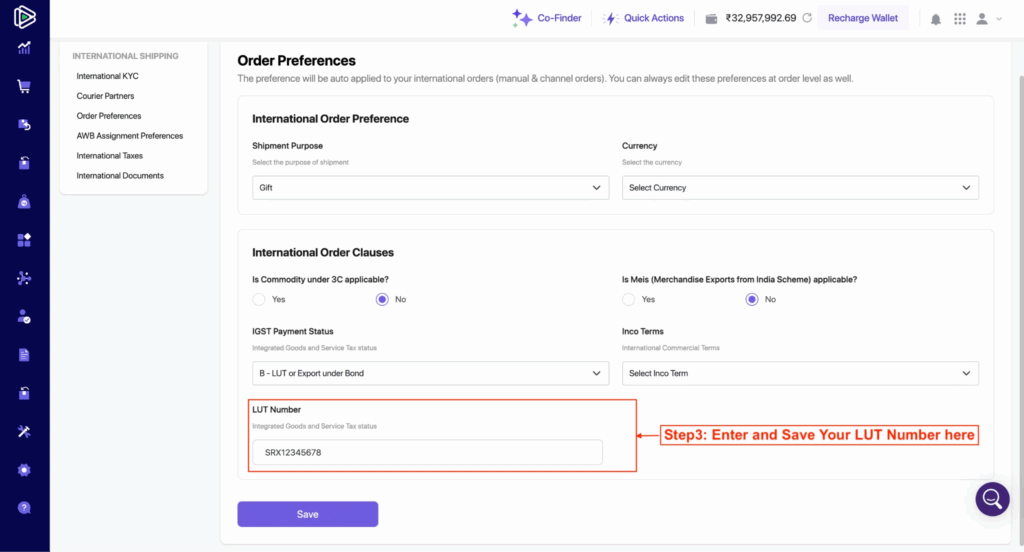
Task: Open the Select Inco Term dropdown
Action: tap(800, 373)
